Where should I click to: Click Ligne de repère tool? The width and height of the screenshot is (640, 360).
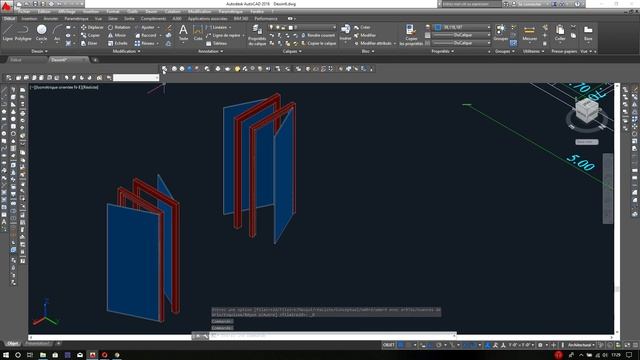click(x=223, y=36)
